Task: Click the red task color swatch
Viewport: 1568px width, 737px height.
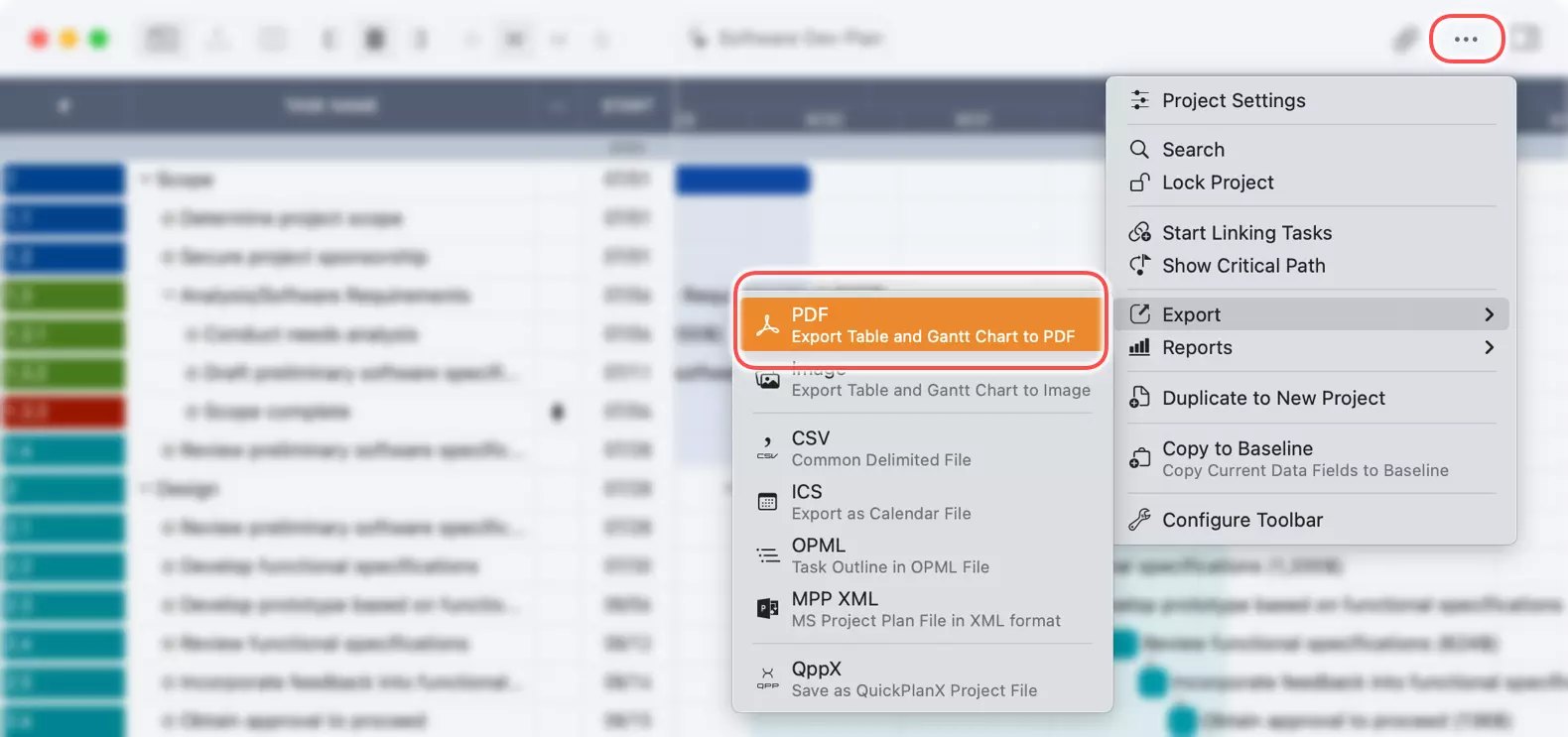Action: point(65,412)
